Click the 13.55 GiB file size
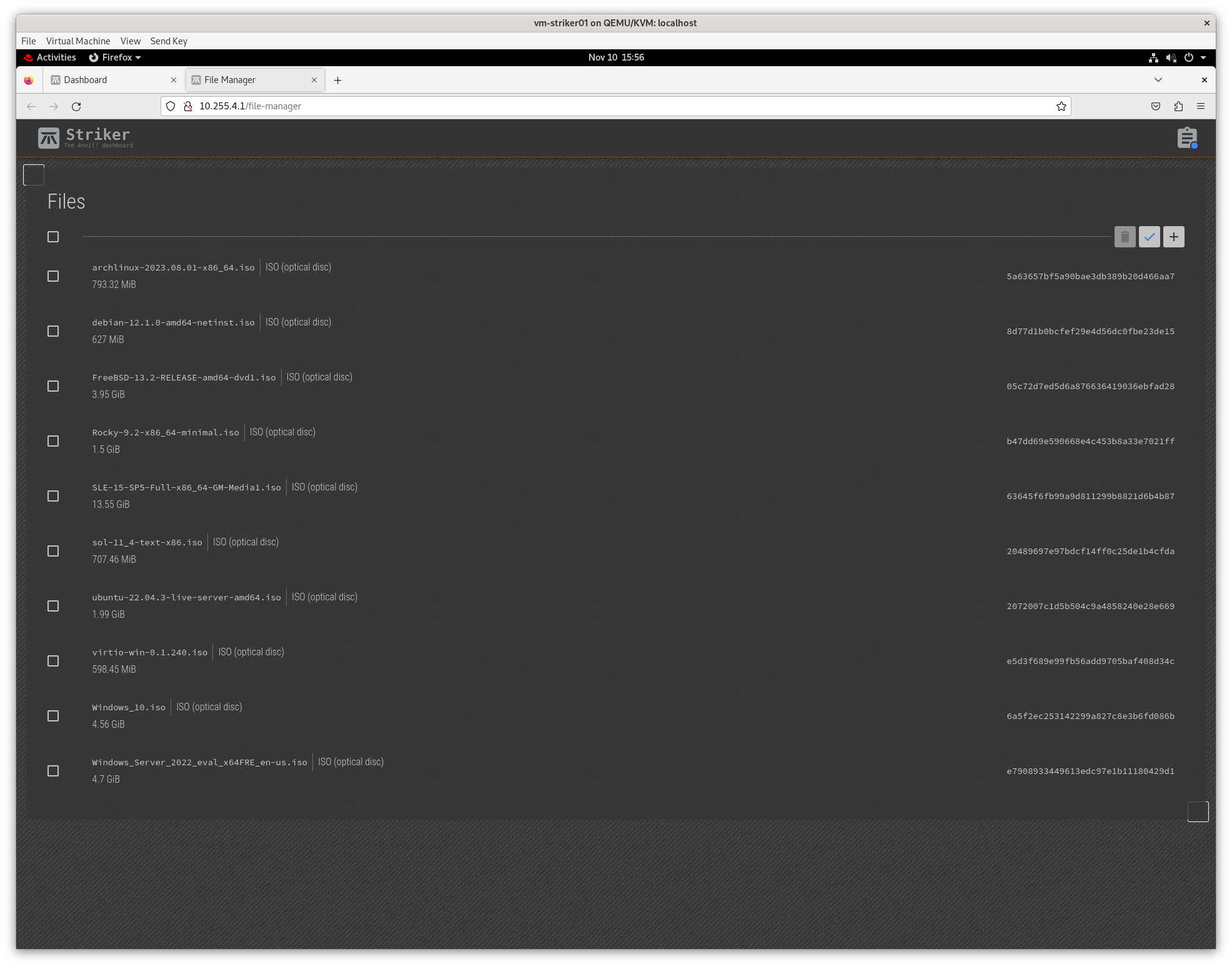1232x967 pixels. [111, 504]
